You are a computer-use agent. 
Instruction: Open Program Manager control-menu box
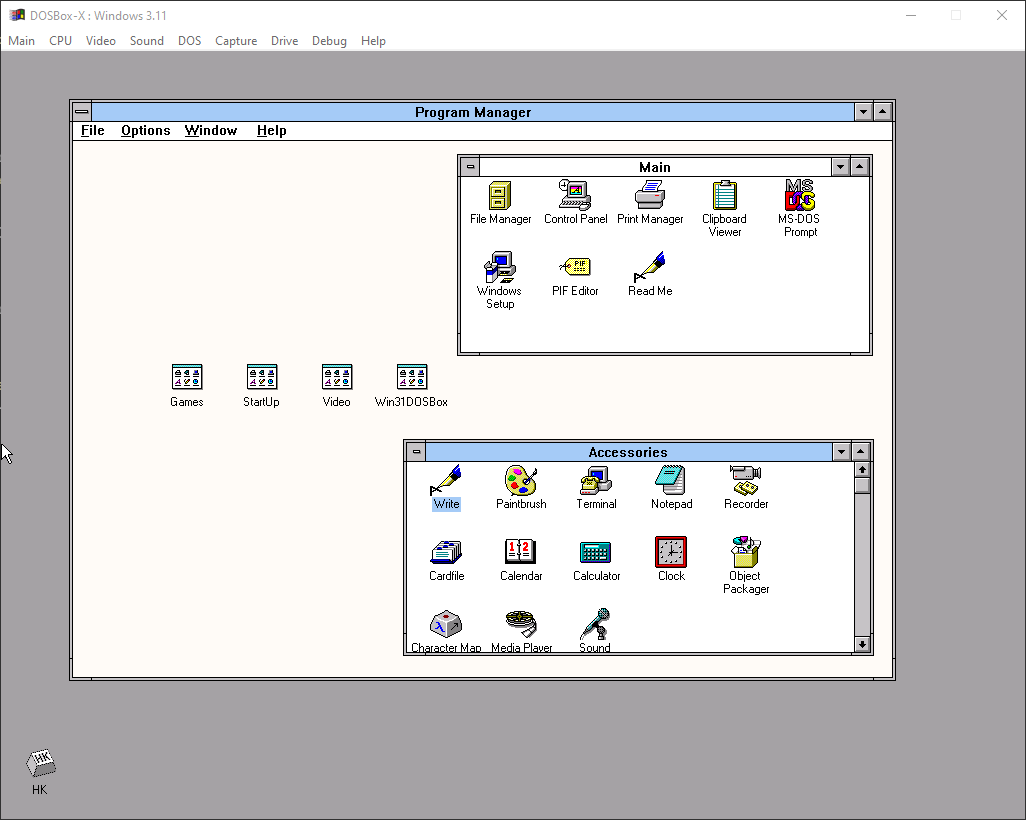point(82,112)
